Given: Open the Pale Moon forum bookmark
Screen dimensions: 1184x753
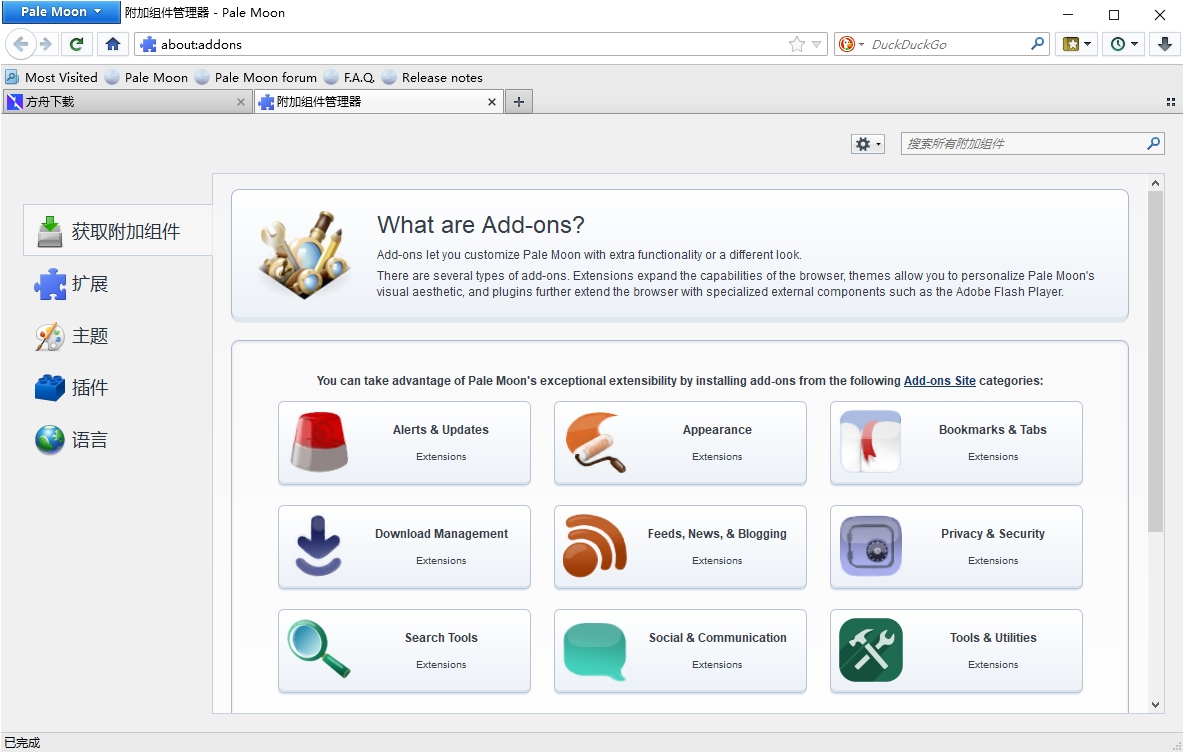Looking at the screenshot, I should 265,77.
